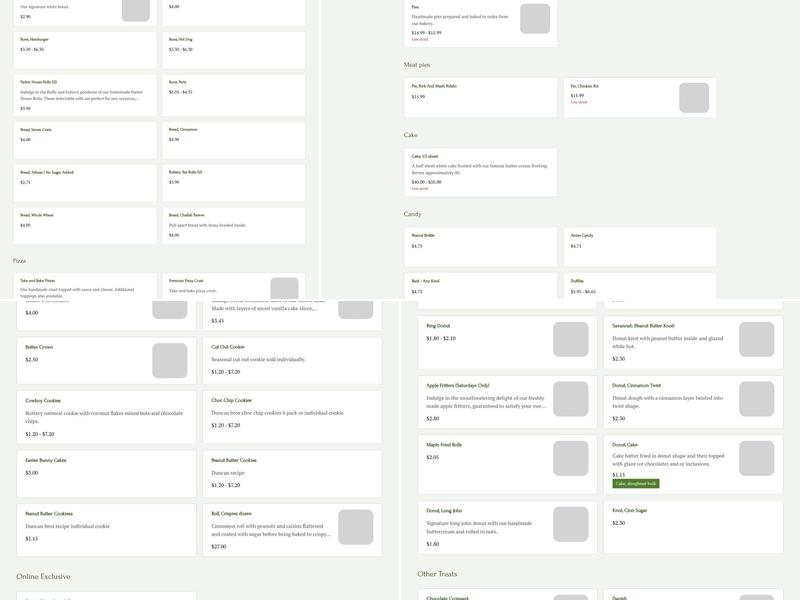Click the green tag under Donut, Cake

[636, 483]
